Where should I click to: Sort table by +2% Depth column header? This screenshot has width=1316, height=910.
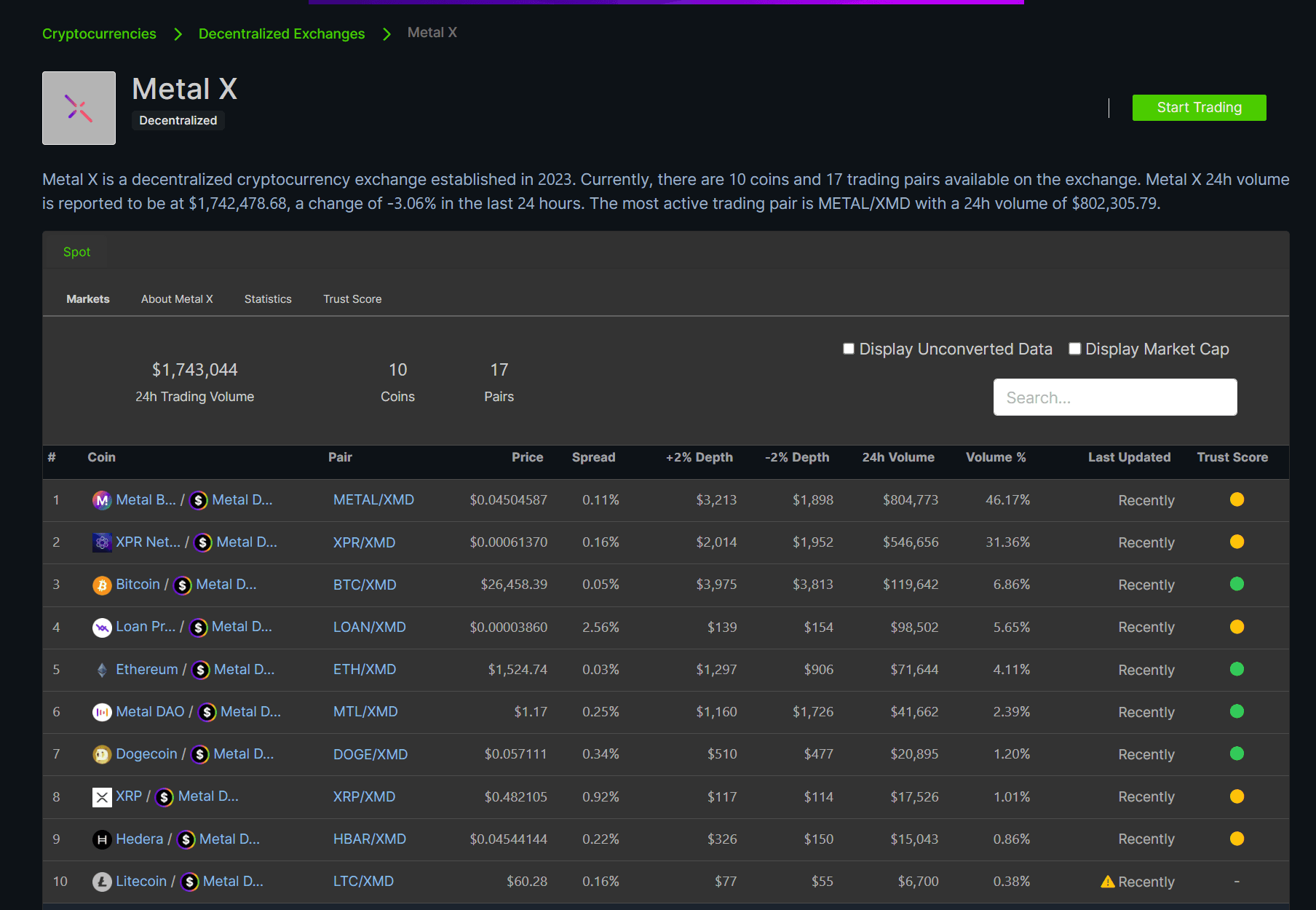(699, 457)
